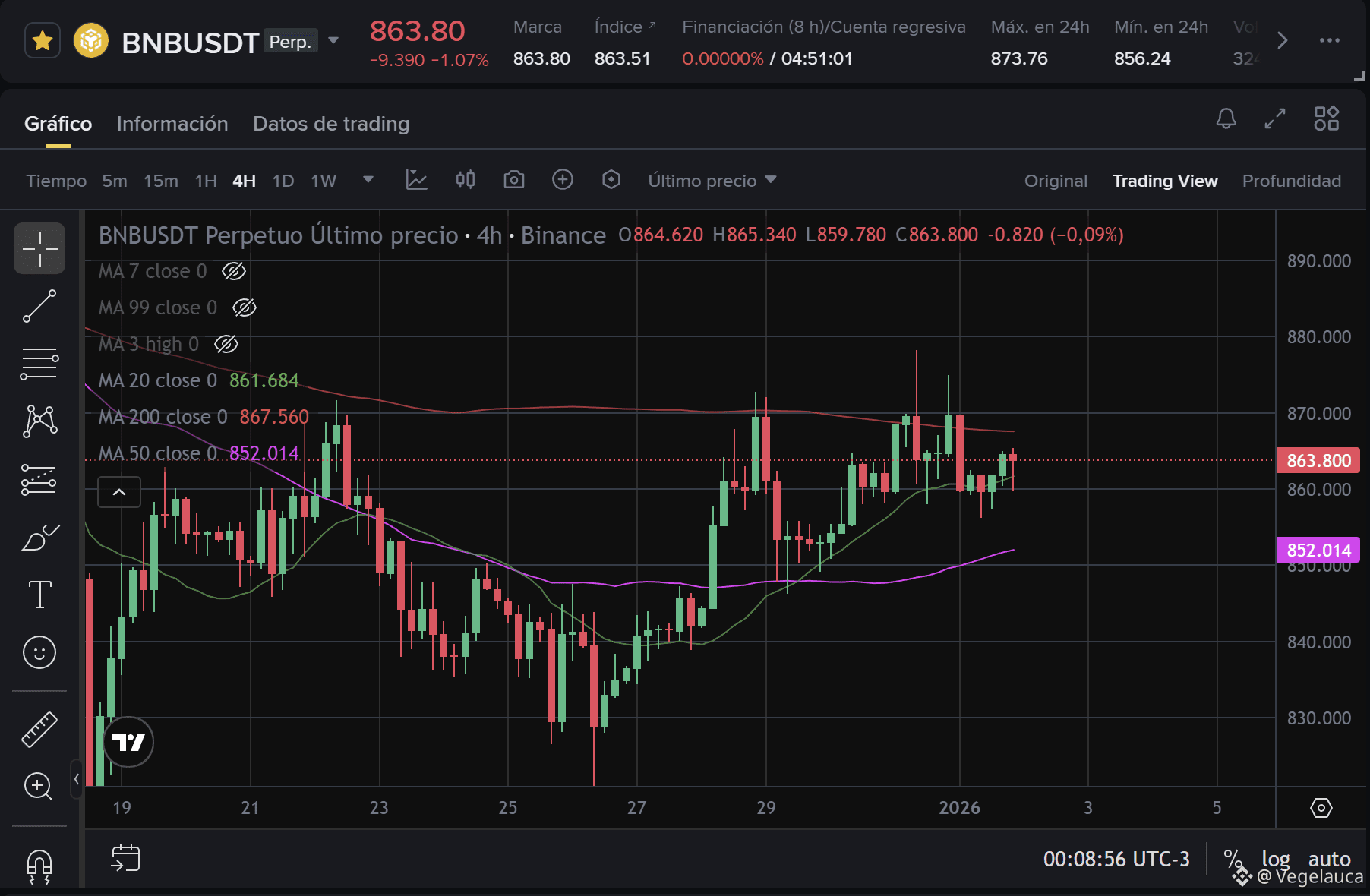Open the timezone selector 00:08:56 UTC-3

(1116, 859)
